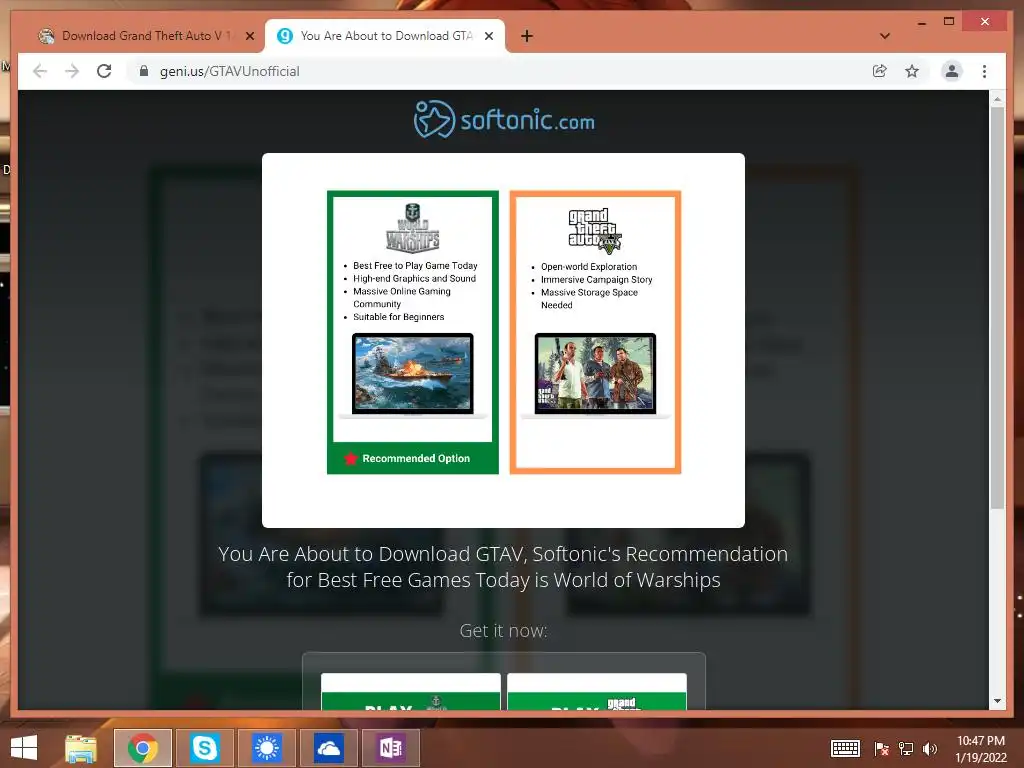Reload the geni.us page
The height and width of the screenshot is (768, 1024).
click(104, 71)
